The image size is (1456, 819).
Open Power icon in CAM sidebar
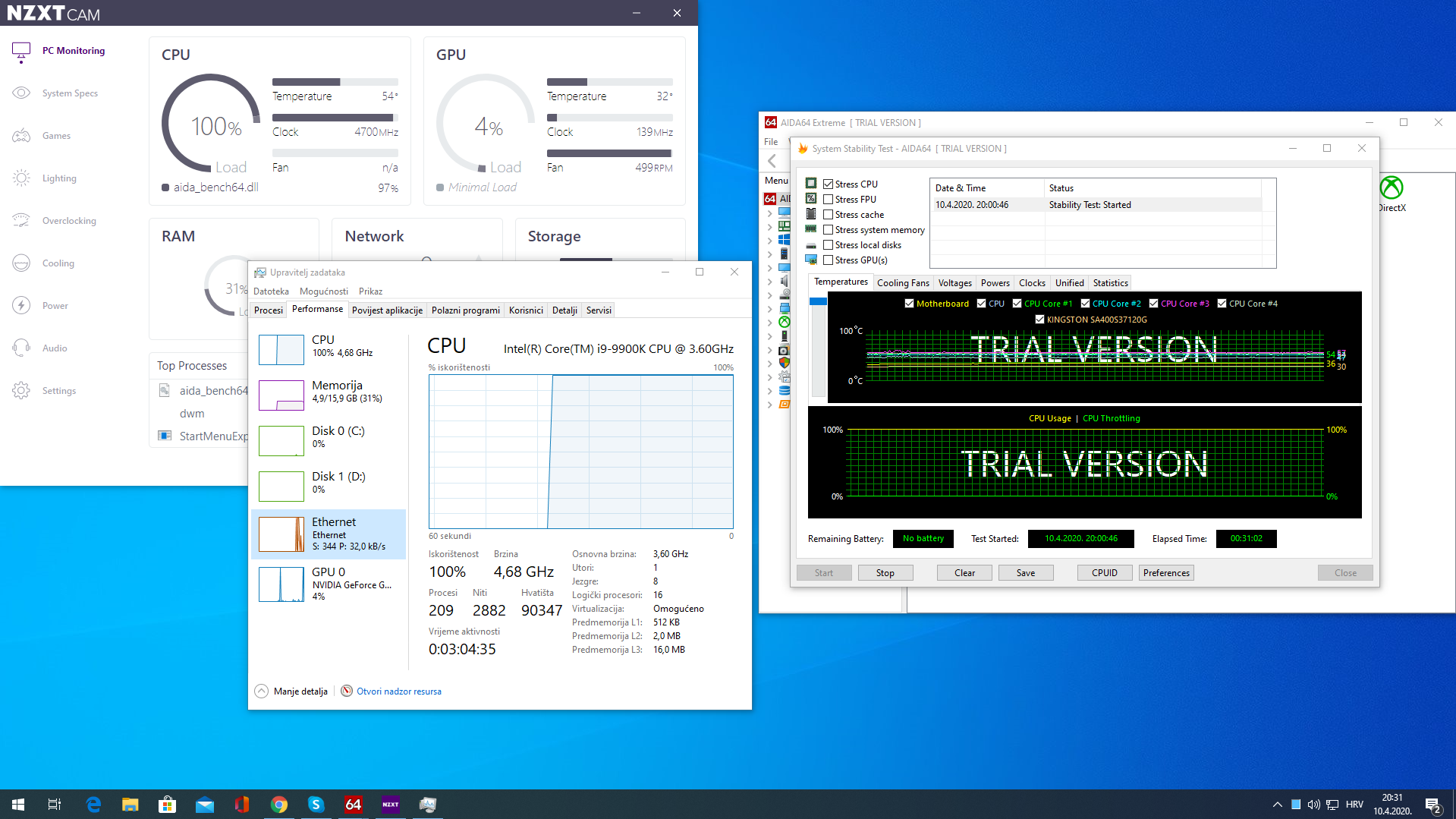coord(21,306)
